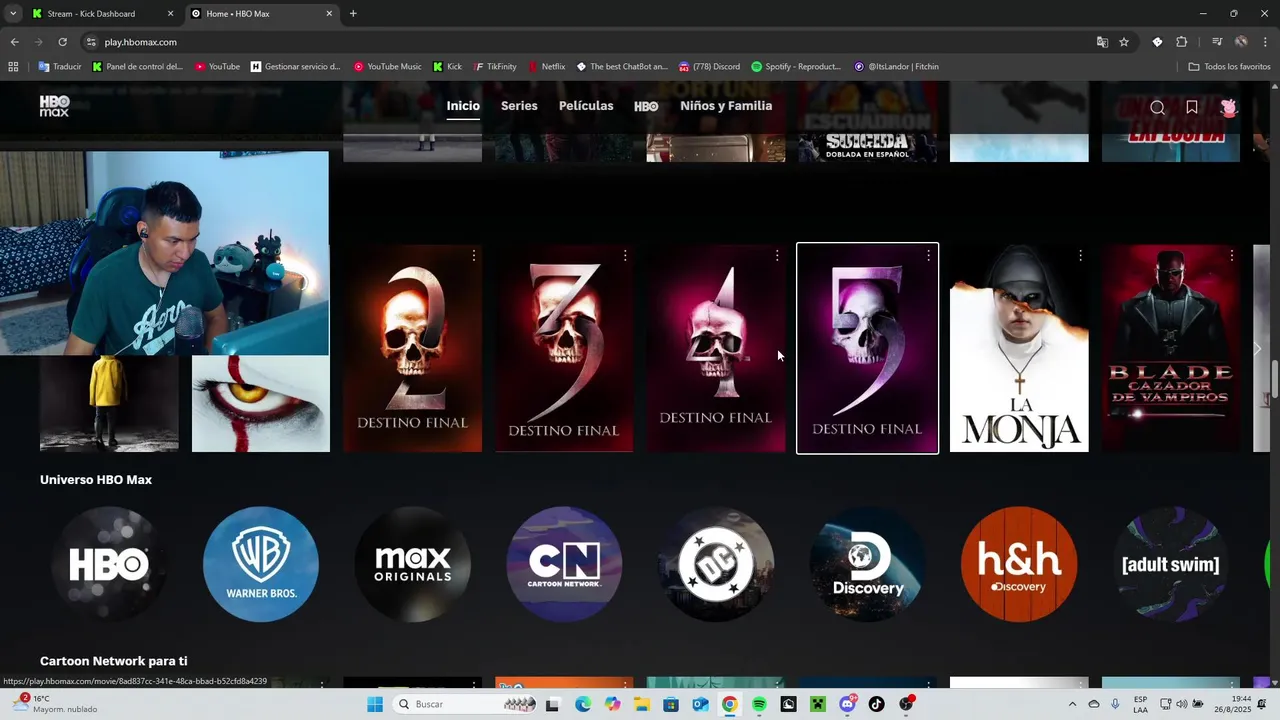
Task: Open the Warner Bros. hub circle
Action: [261, 564]
